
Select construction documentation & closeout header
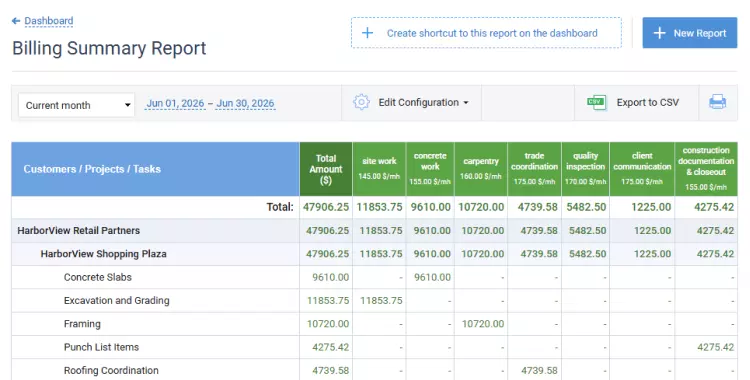click(706, 169)
